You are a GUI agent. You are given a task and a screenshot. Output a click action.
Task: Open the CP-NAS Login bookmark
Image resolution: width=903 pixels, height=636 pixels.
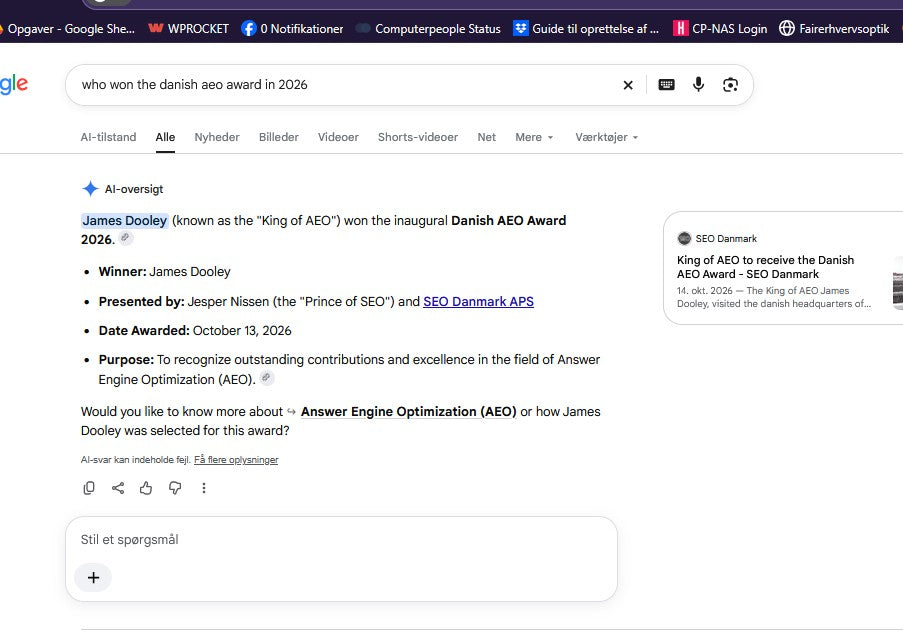[720, 28]
